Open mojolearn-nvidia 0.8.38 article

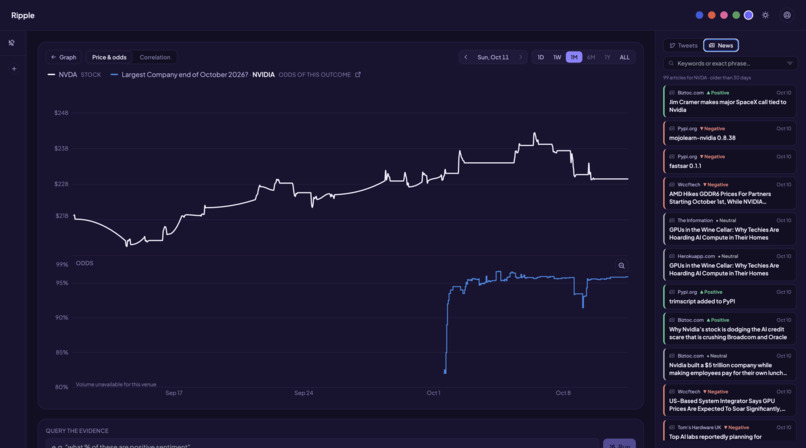(x=730, y=133)
